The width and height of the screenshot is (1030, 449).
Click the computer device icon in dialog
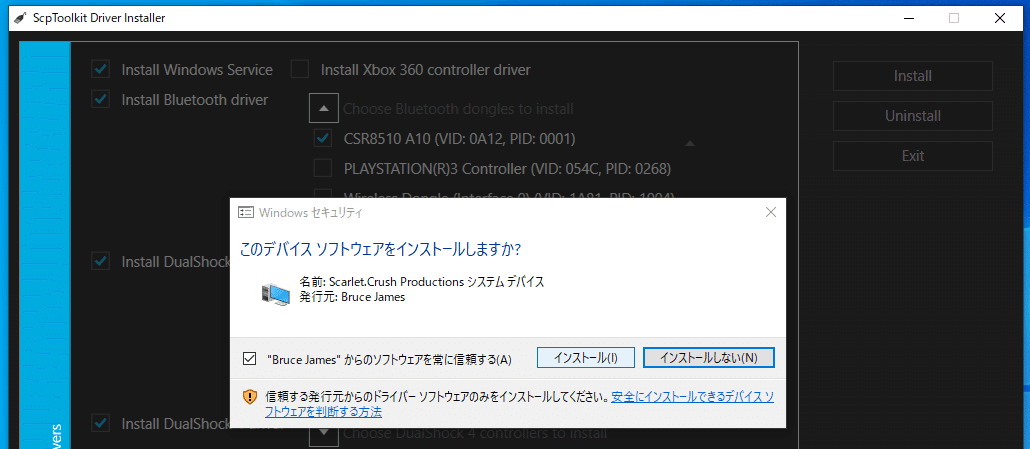coord(275,293)
